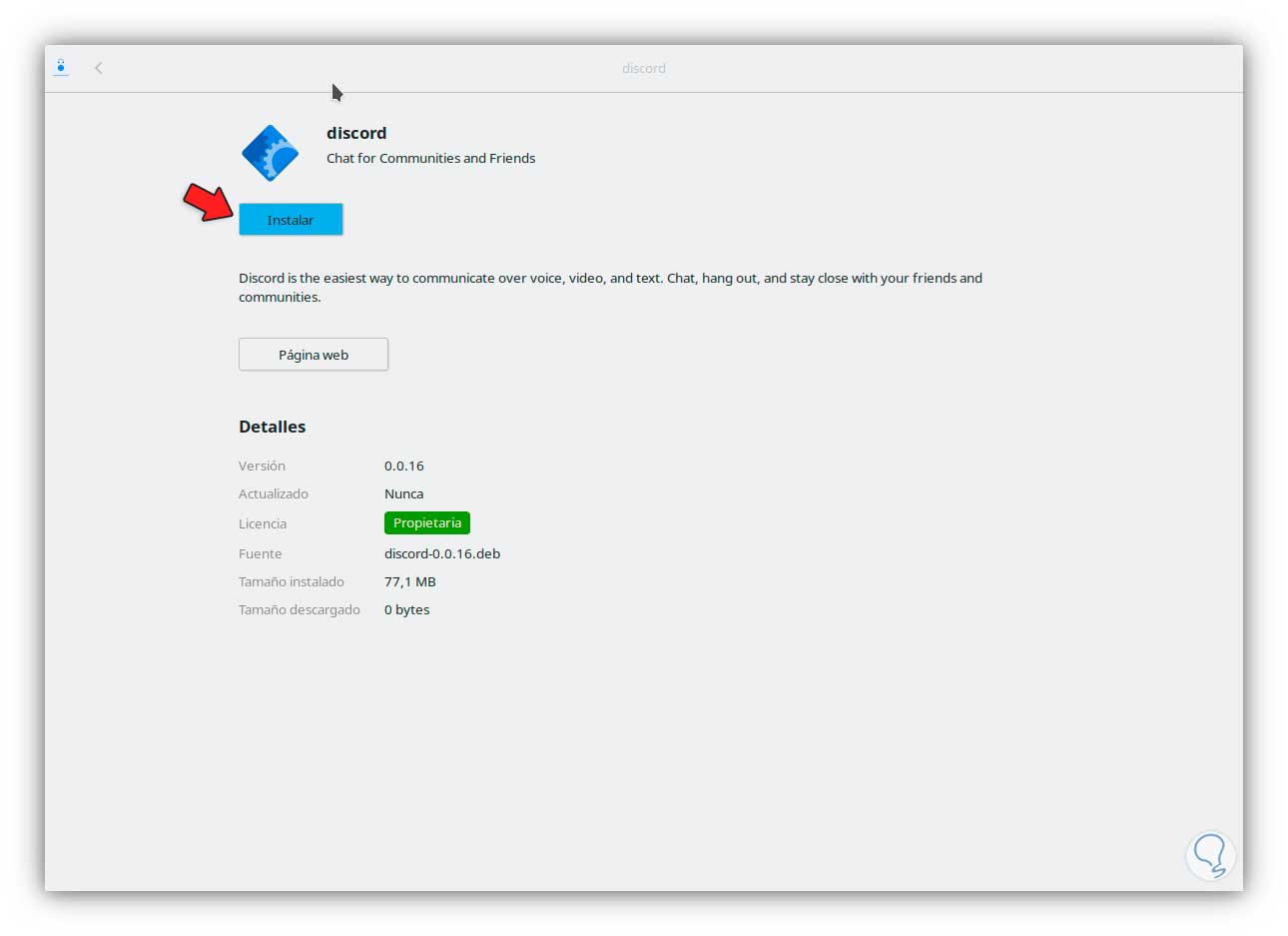Click the Nunca updated value
This screenshot has width=1288, height=936.
(x=404, y=493)
